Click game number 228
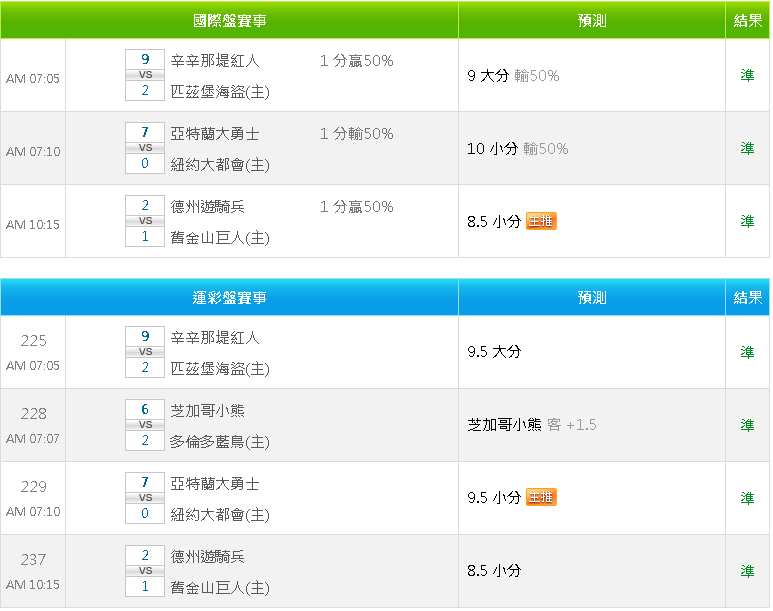The height and width of the screenshot is (611, 773). pyautogui.click(x=34, y=413)
